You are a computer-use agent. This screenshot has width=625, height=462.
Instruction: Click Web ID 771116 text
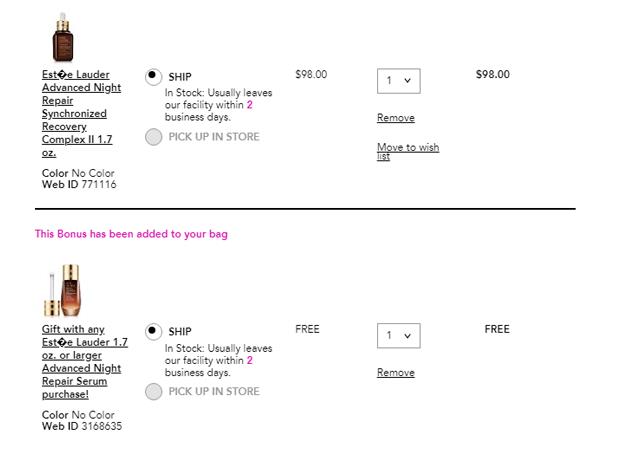79,185
